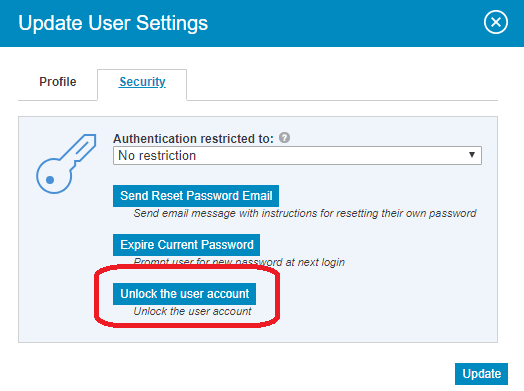Select the 'No restriction' value text

click(157, 155)
